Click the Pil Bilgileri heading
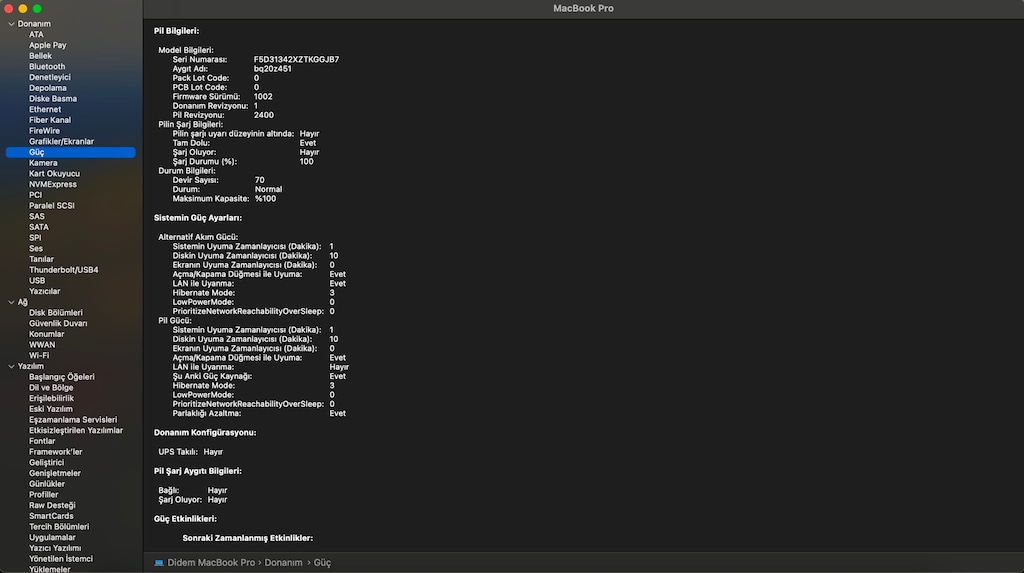 pyautogui.click(x=176, y=31)
